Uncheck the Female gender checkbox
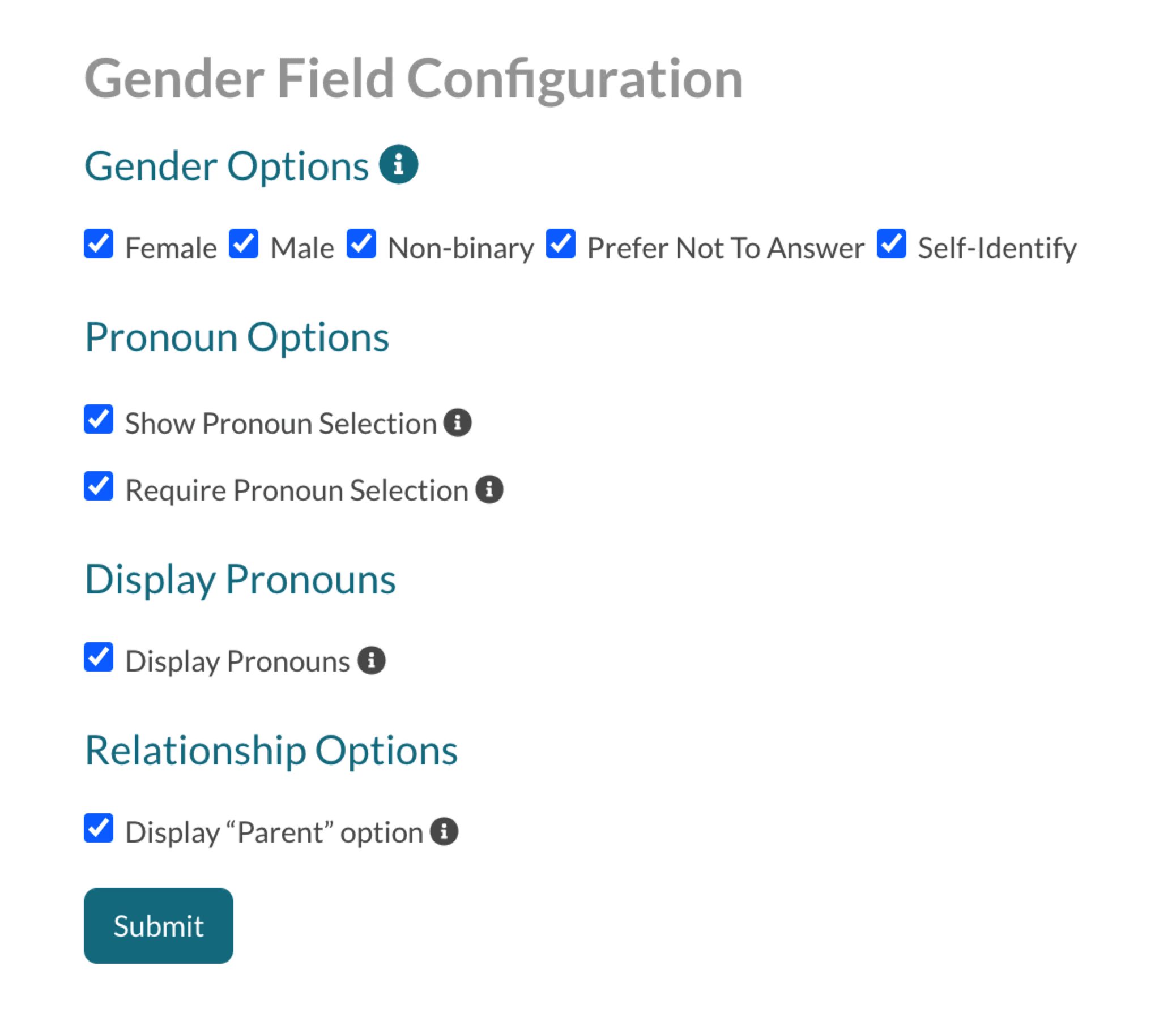The height and width of the screenshot is (1017, 1176). pyautogui.click(x=99, y=244)
